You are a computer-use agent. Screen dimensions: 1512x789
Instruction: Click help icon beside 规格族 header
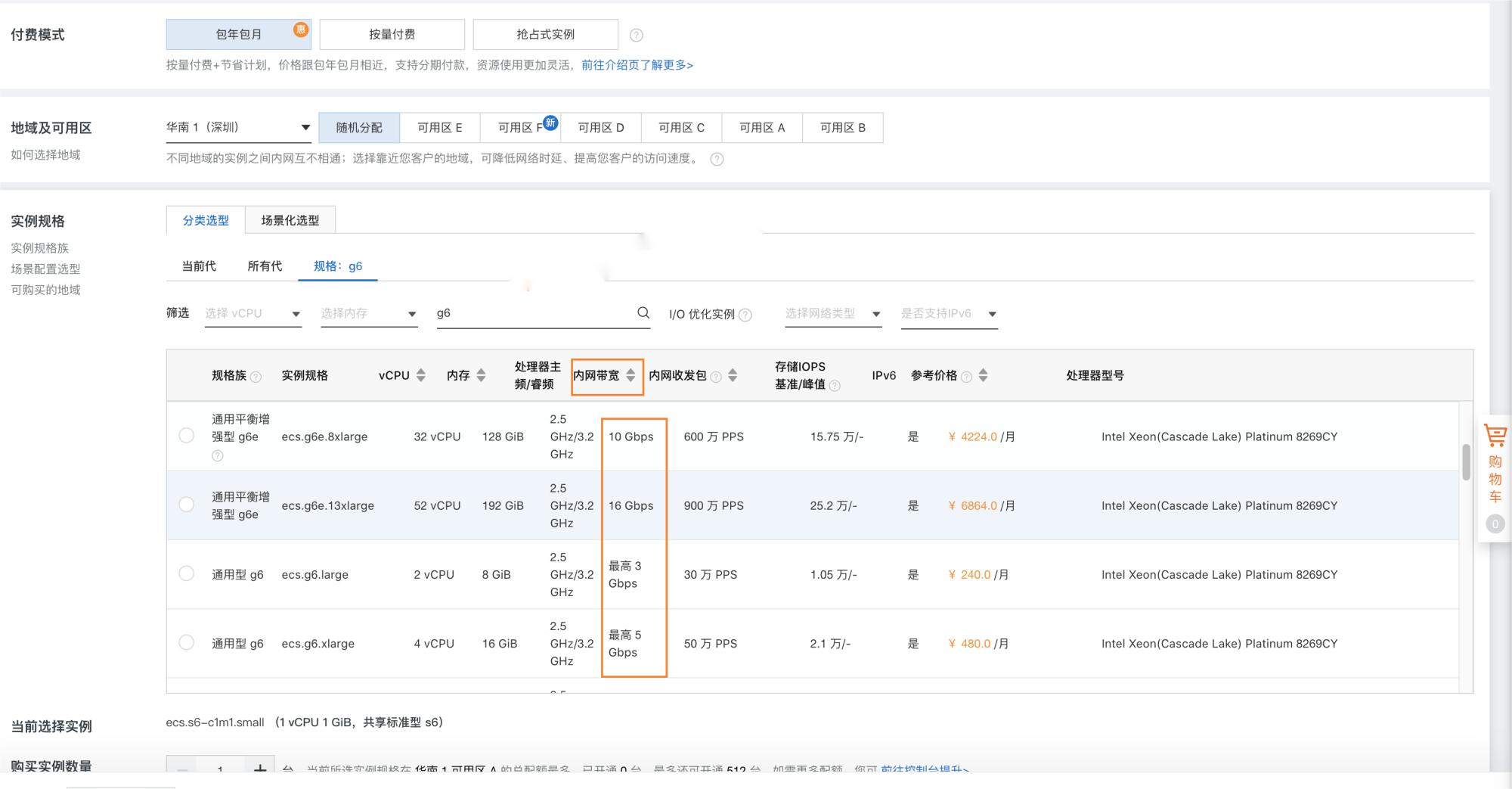click(256, 377)
